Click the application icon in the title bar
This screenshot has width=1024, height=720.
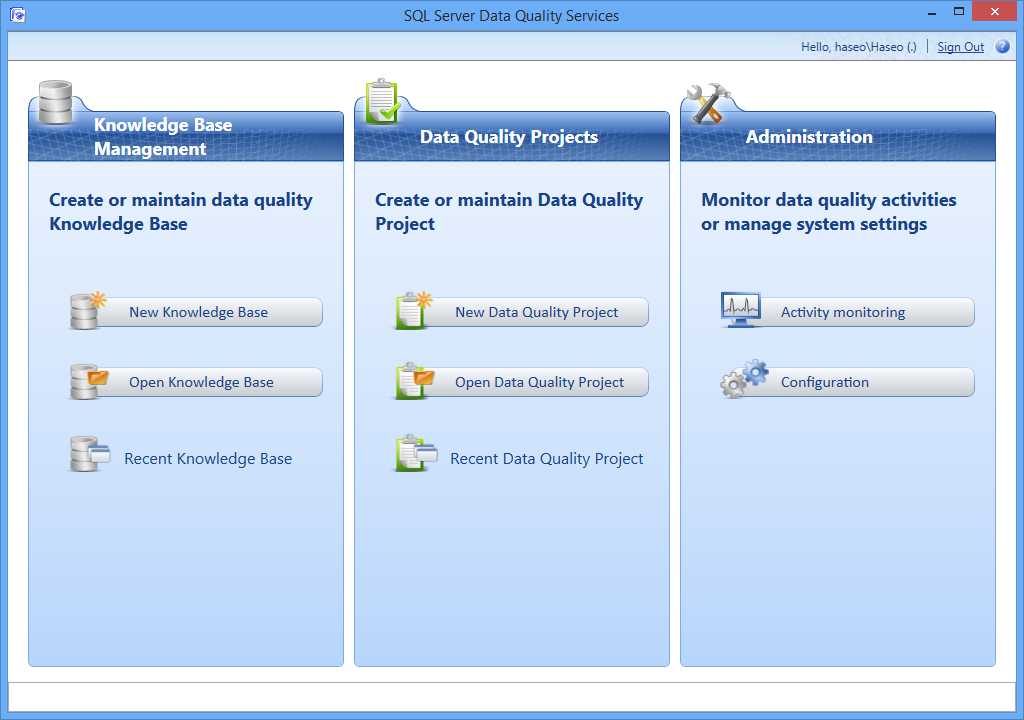click(x=18, y=14)
